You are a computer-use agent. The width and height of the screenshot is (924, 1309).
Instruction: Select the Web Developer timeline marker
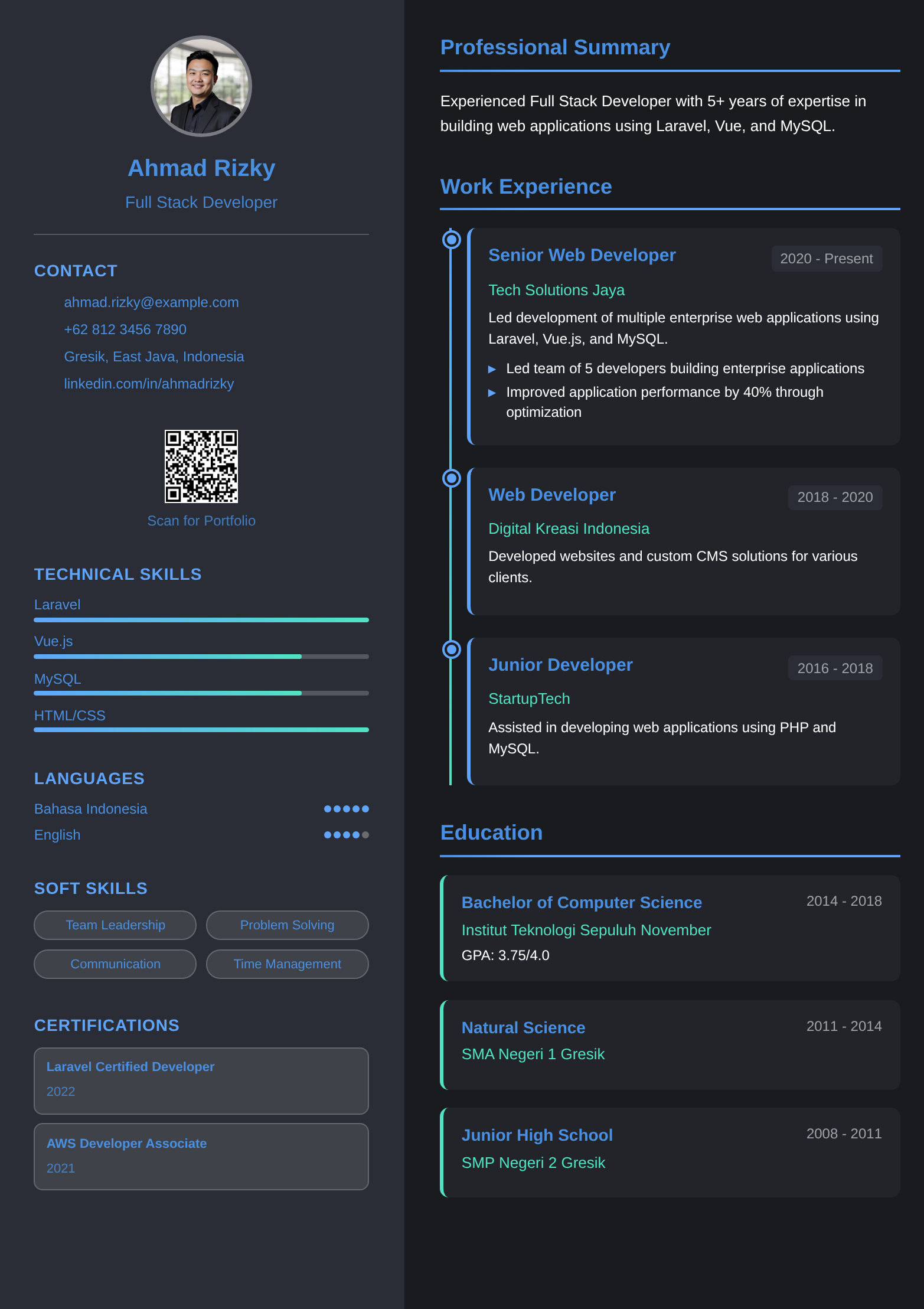[452, 478]
